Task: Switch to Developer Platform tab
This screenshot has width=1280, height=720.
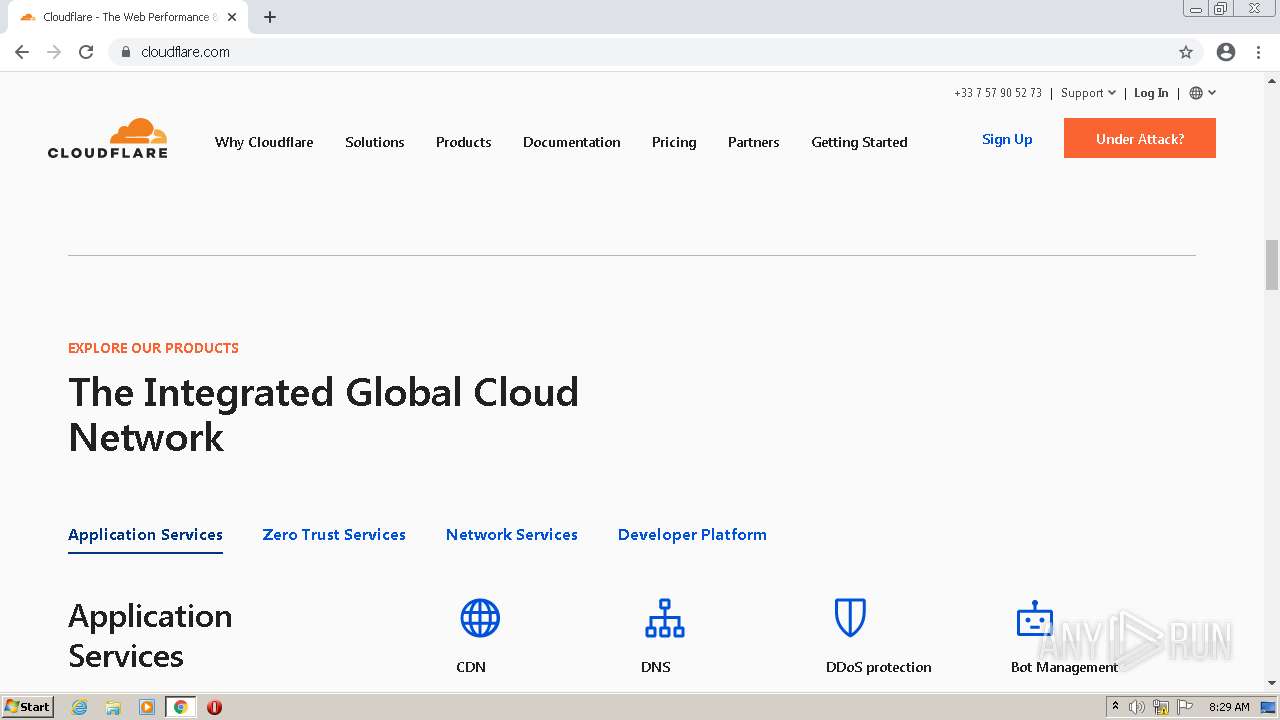Action: (692, 535)
